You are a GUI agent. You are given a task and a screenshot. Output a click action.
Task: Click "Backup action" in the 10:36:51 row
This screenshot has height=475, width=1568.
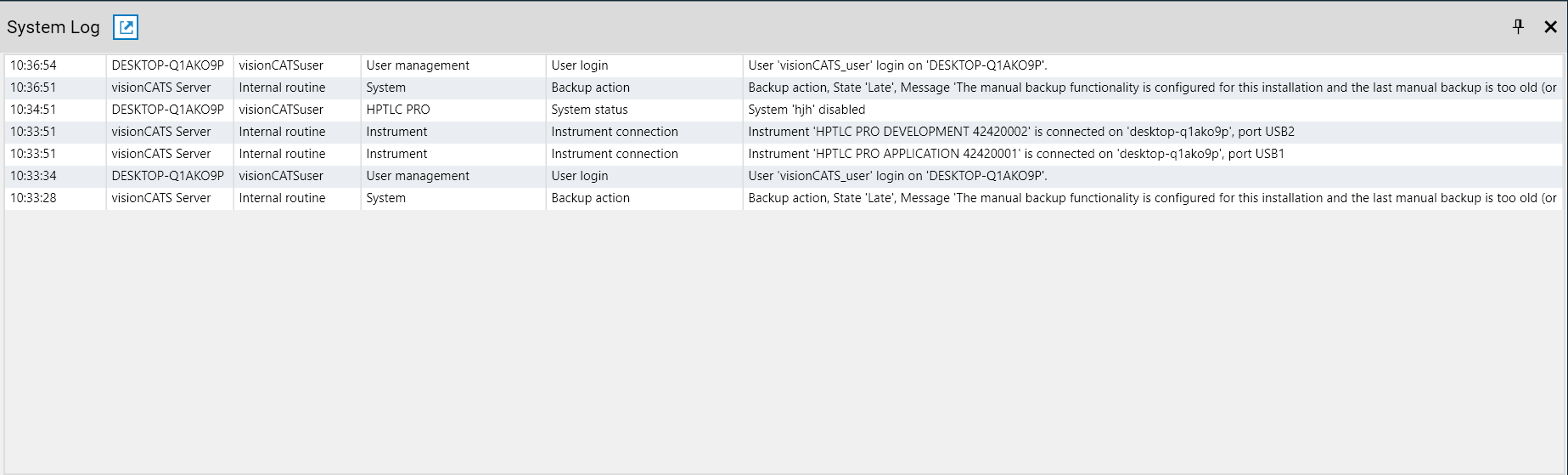590,88
